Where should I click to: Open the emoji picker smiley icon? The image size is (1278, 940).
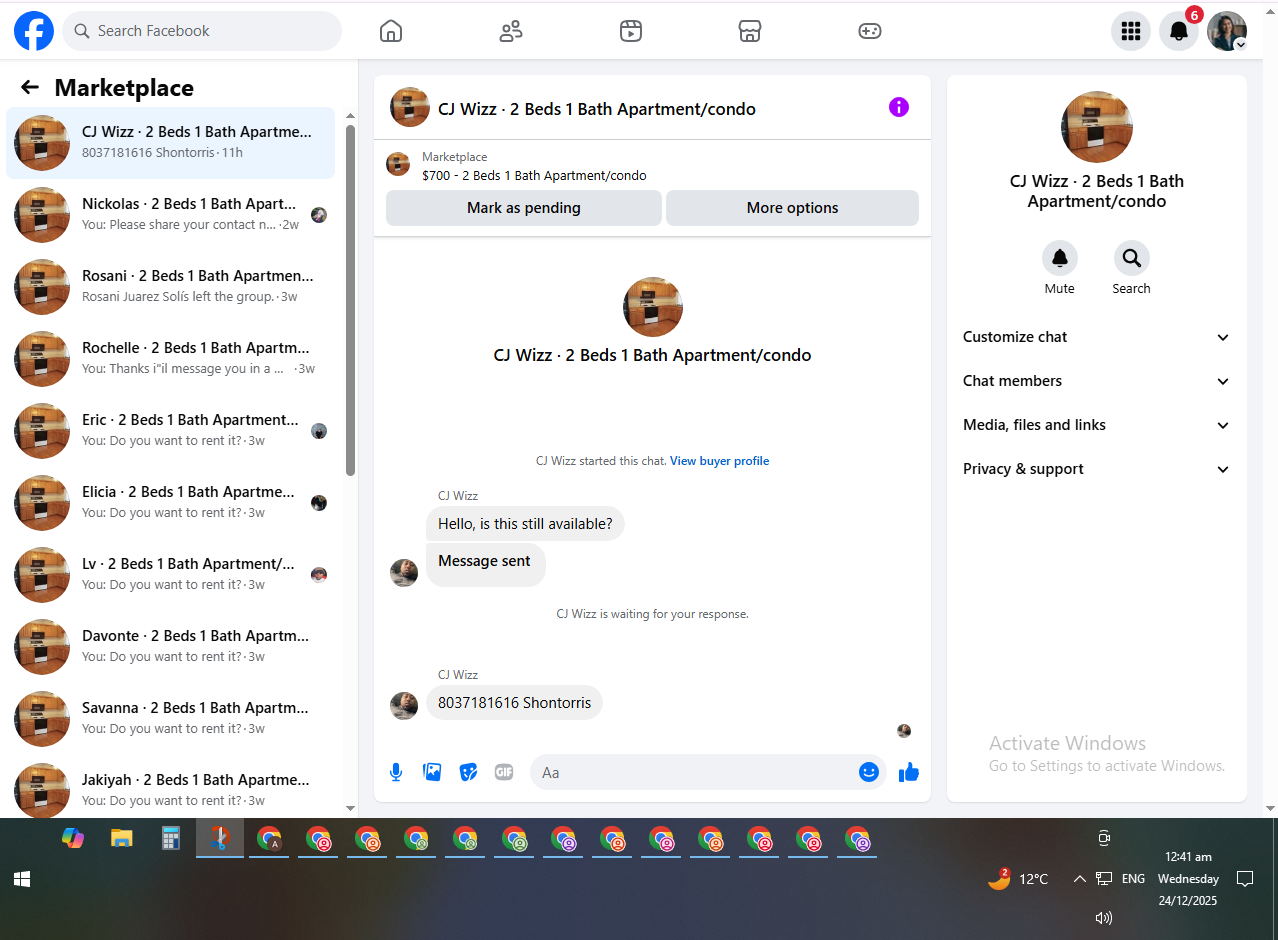[869, 772]
